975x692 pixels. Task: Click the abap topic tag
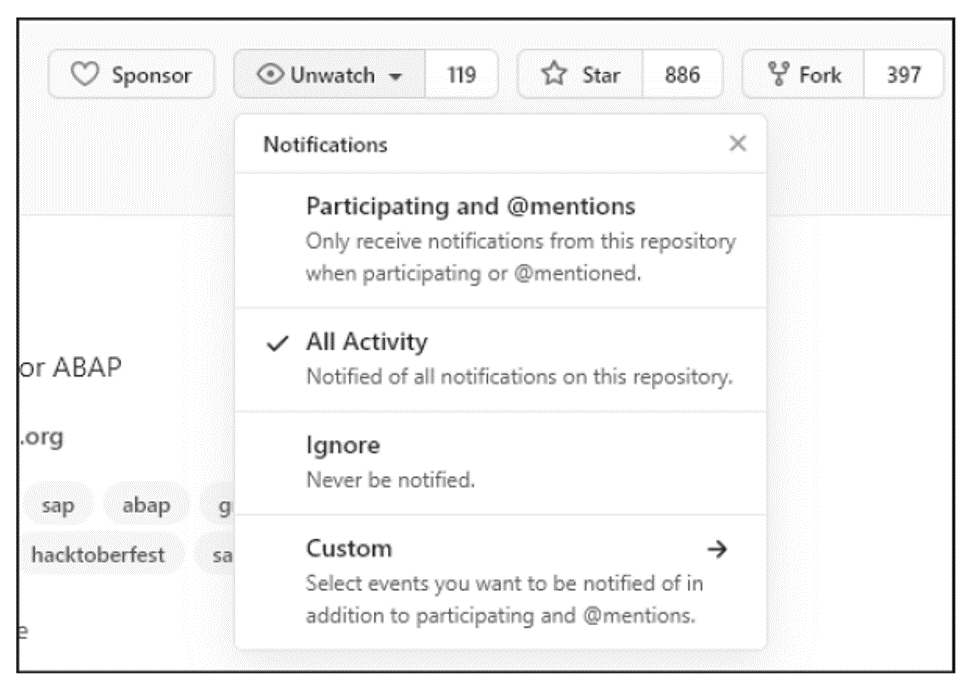(145, 506)
